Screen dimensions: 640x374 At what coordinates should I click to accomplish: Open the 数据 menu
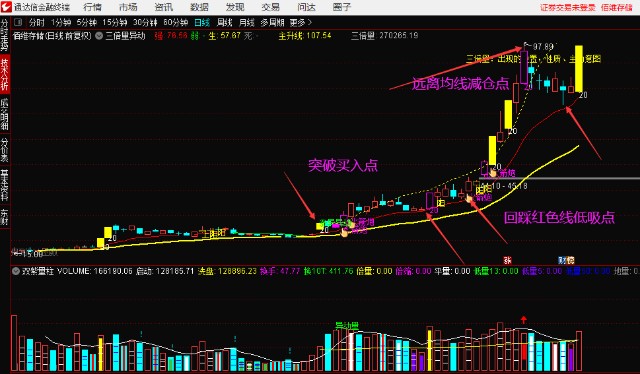(200, 7)
